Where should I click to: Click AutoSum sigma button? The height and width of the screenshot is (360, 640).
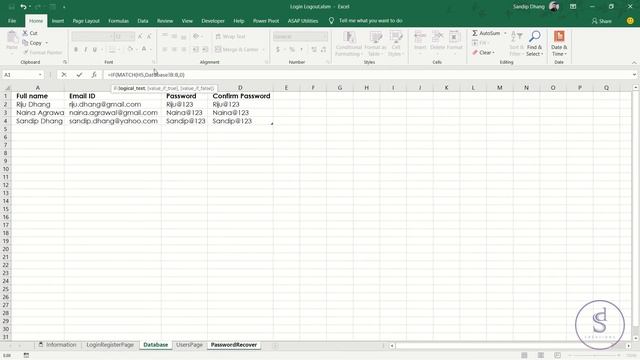(x=475, y=33)
